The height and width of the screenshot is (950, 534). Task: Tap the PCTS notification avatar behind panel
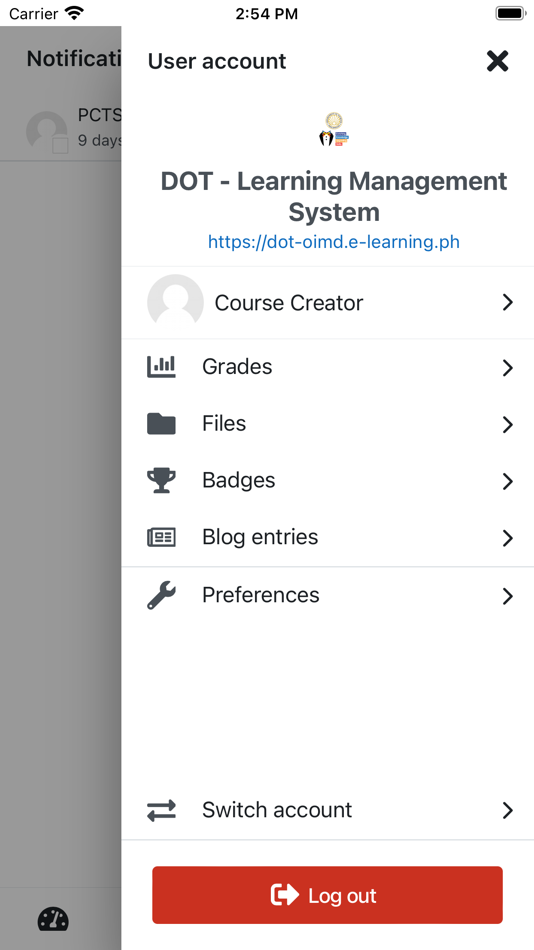(47, 131)
